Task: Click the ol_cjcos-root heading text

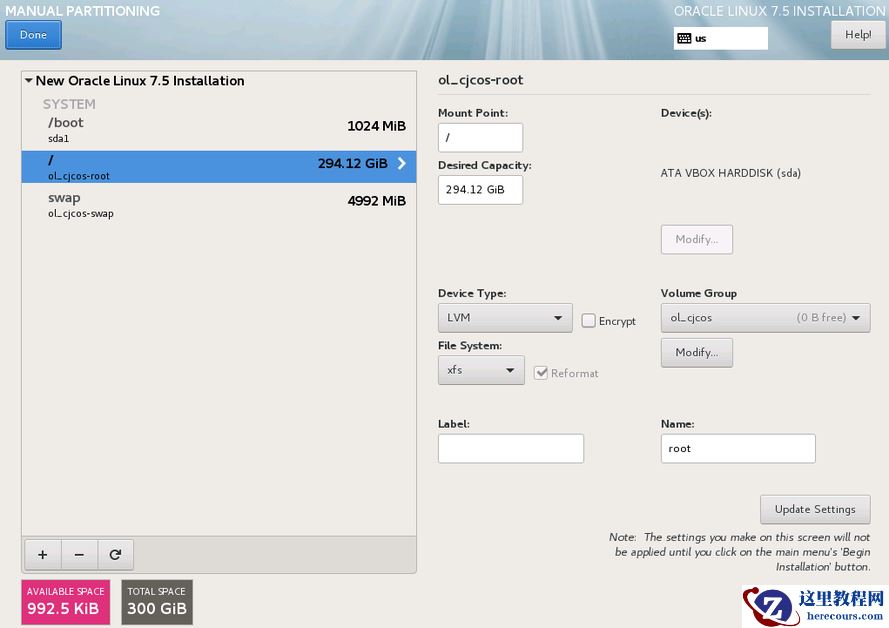Action: click(480, 80)
